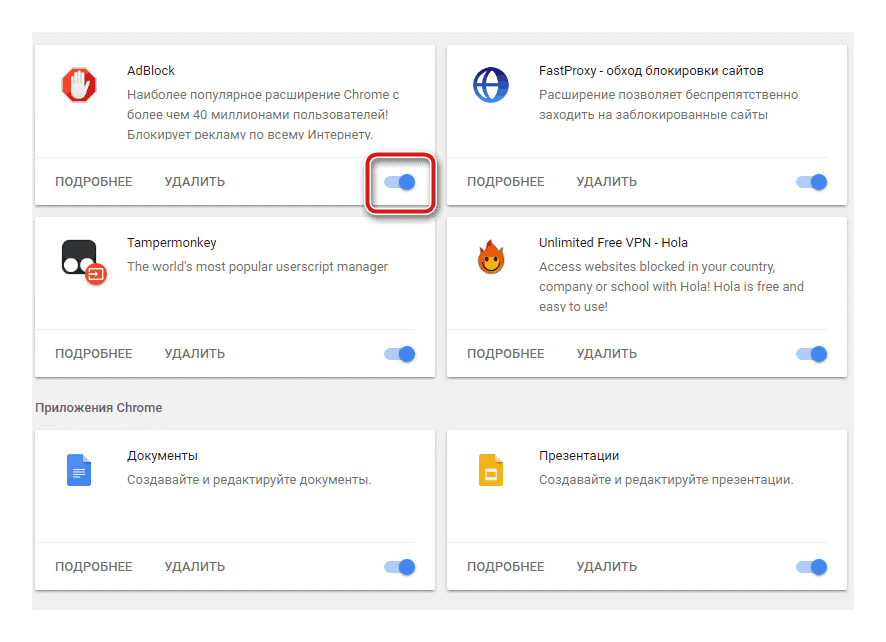This screenshot has height=642, width=886.
Task: Click the blue Документы app icon
Action: pyautogui.click(x=79, y=469)
